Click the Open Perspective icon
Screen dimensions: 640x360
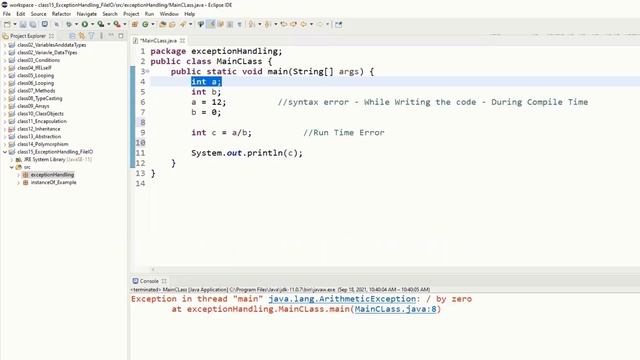pos(338,24)
